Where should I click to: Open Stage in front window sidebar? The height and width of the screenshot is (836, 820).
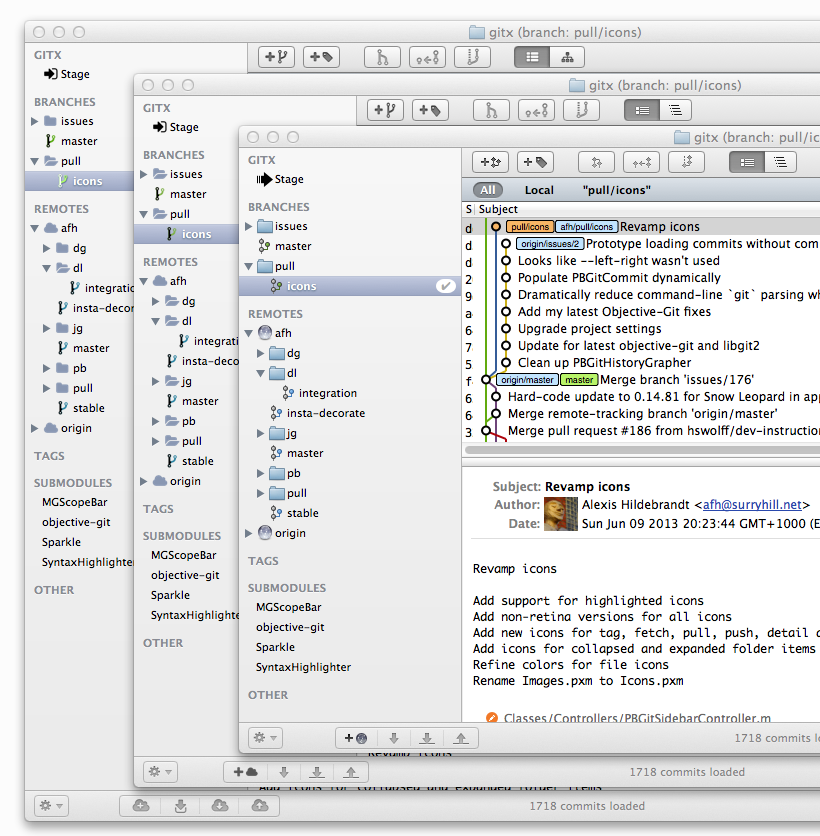coord(279,179)
